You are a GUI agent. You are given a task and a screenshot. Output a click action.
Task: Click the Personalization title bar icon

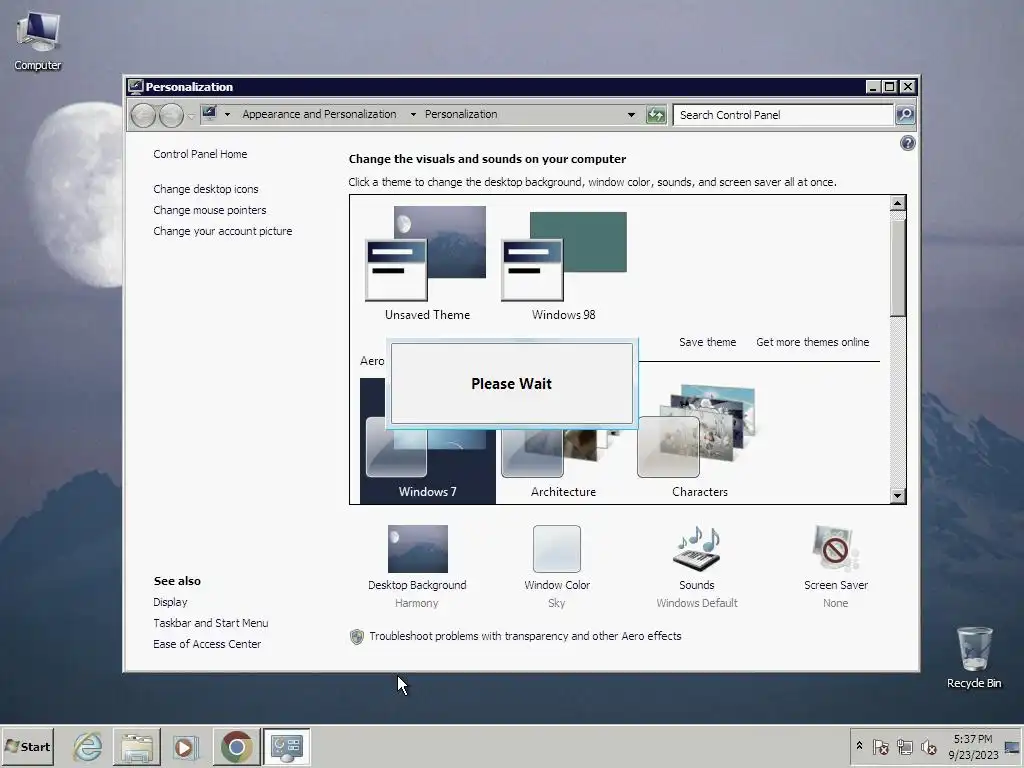[x=135, y=87]
